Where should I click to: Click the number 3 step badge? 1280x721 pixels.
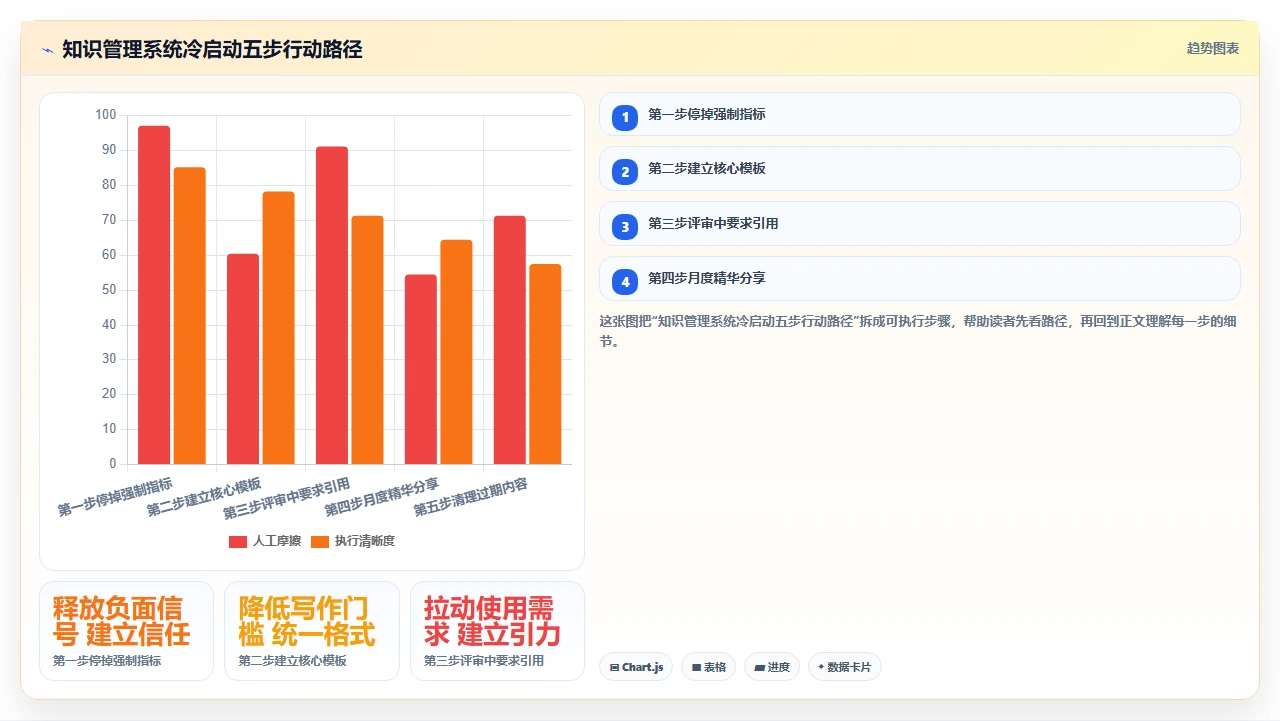click(x=625, y=227)
